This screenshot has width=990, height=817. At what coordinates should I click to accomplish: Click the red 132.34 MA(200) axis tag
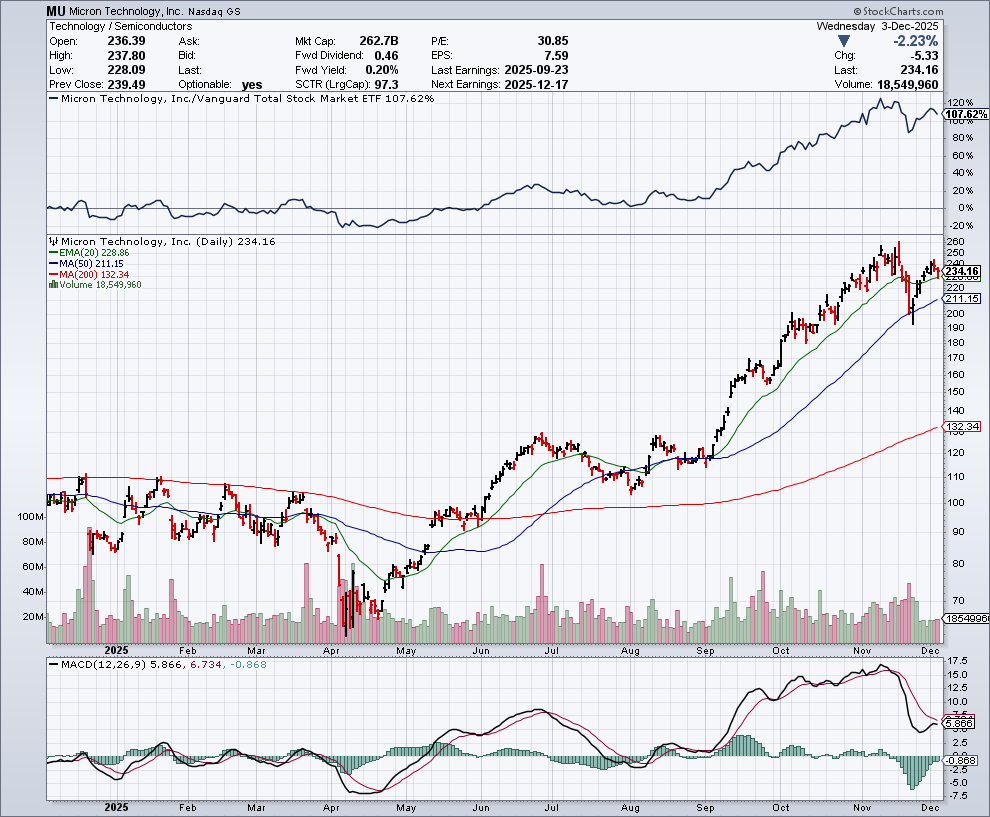pyautogui.click(x=961, y=427)
